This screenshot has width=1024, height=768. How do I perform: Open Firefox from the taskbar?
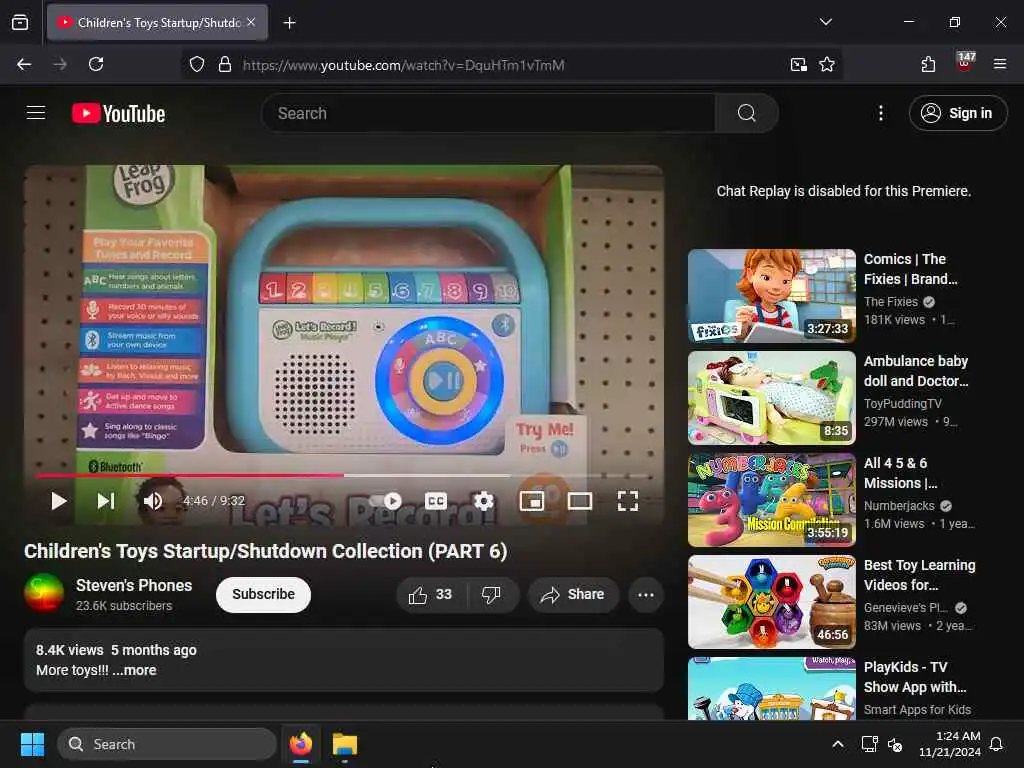pos(301,744)
